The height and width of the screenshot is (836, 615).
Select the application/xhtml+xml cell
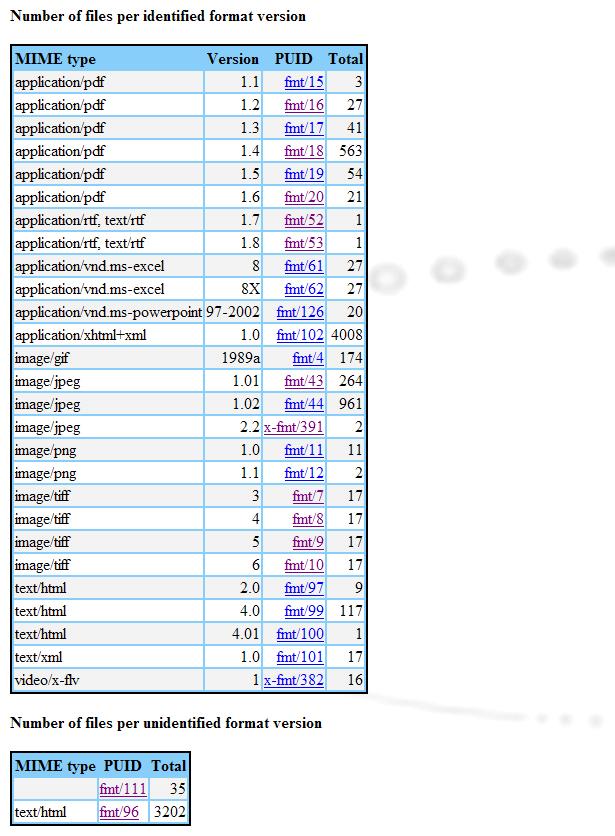point(108,335)
